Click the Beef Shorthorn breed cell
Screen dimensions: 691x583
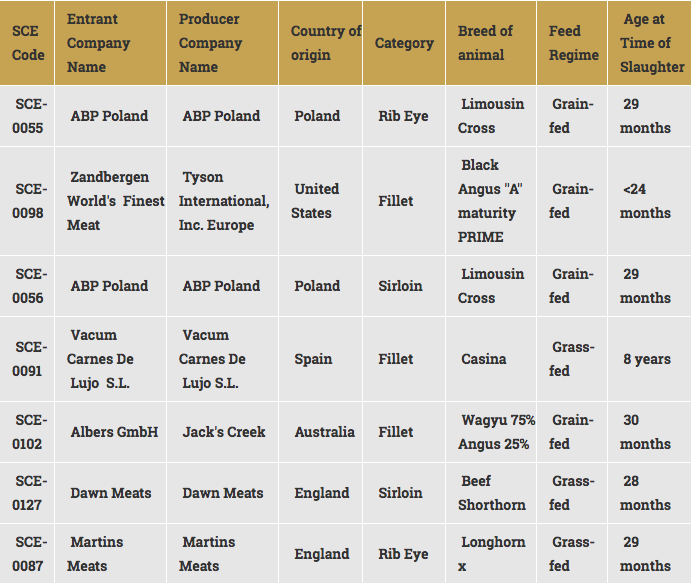click(x=491, y=493)
